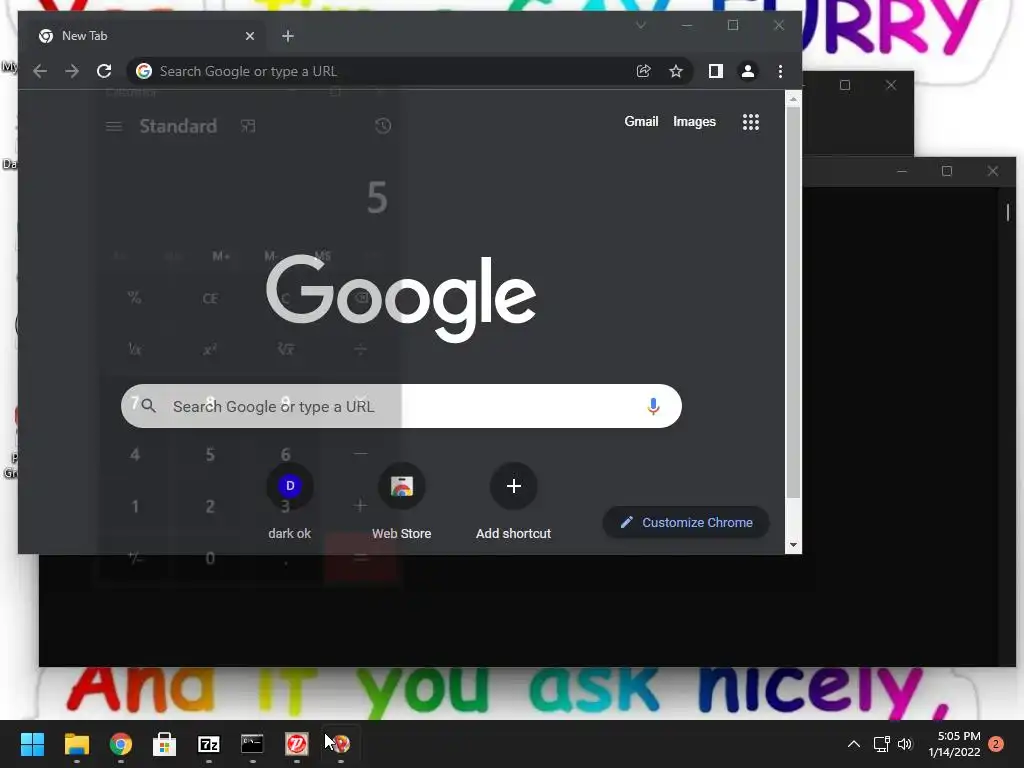The height and width of the screenshot is (768, 1024).
Task: Minimize the black console window behind Chrome
Action: [902, 171]
